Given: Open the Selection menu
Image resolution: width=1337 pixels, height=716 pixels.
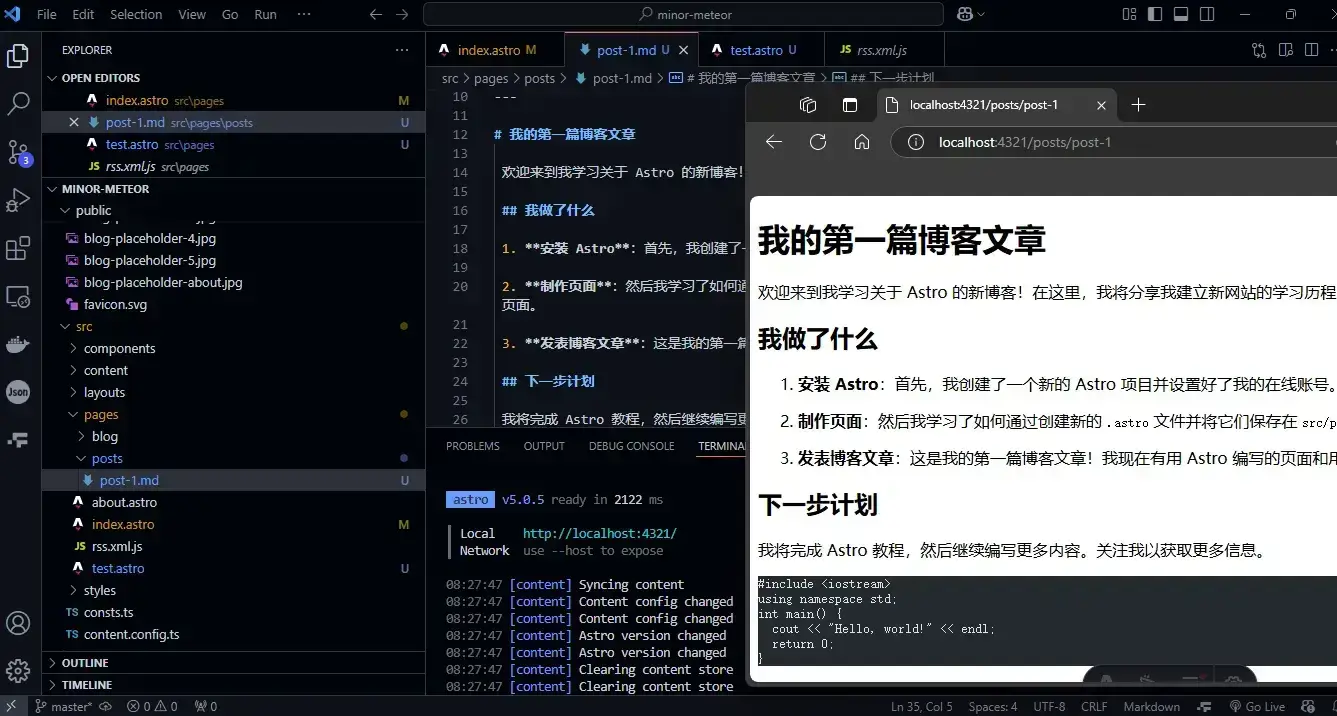Looking at the screenshot, I should (x=136, y=14).
